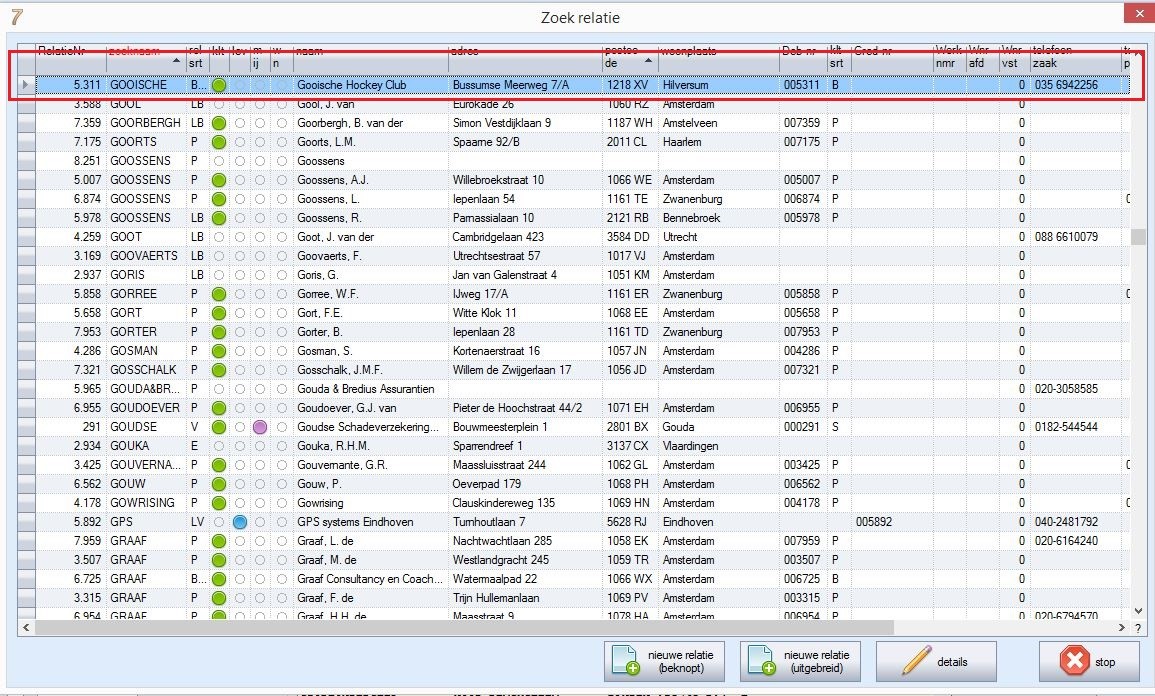The width and height of the screenshot is (1155, 696).
Task: Click empty lev circle in Goudse row
Action: tap(239, 427)
